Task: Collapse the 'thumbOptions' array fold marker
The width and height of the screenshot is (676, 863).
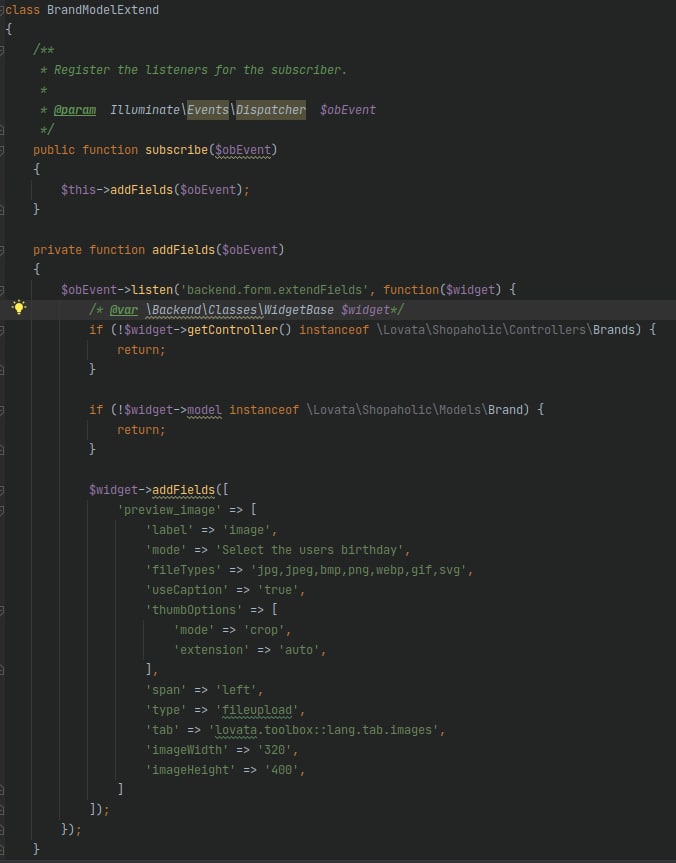Action: 2,610
